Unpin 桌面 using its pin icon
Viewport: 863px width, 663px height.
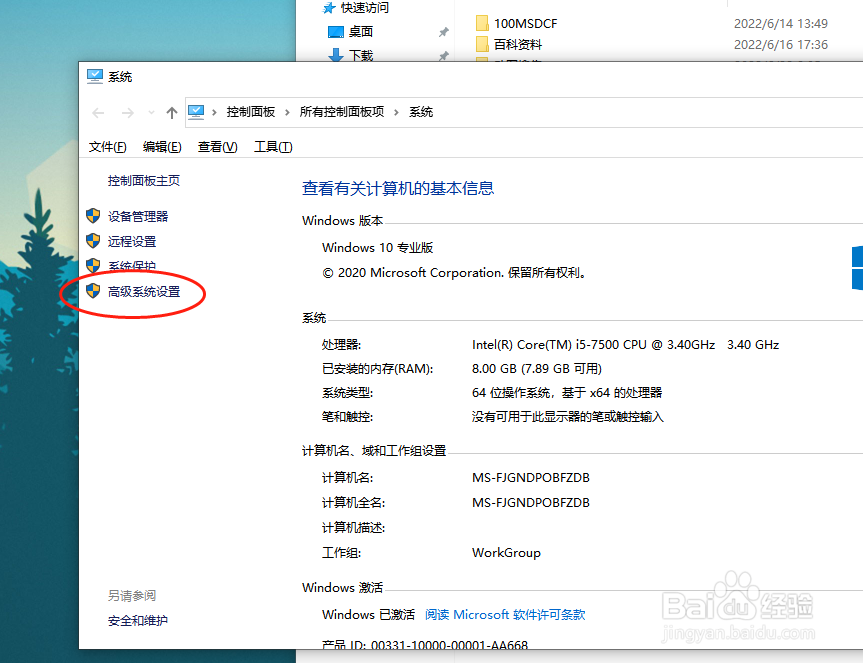(x=444, y=32)
